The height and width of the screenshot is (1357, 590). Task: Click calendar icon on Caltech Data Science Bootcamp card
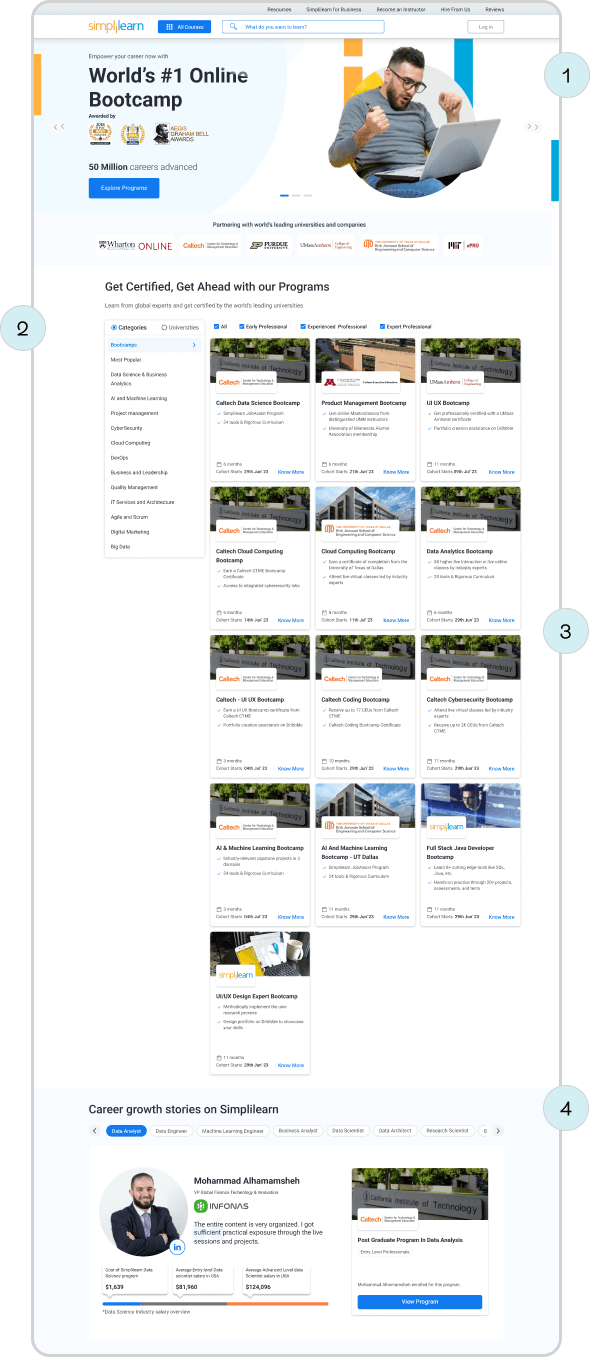(219, 464)
